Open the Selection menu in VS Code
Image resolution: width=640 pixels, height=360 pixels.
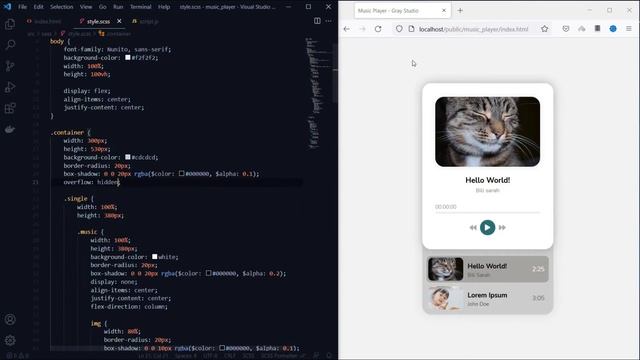click(x=62, y=7)
